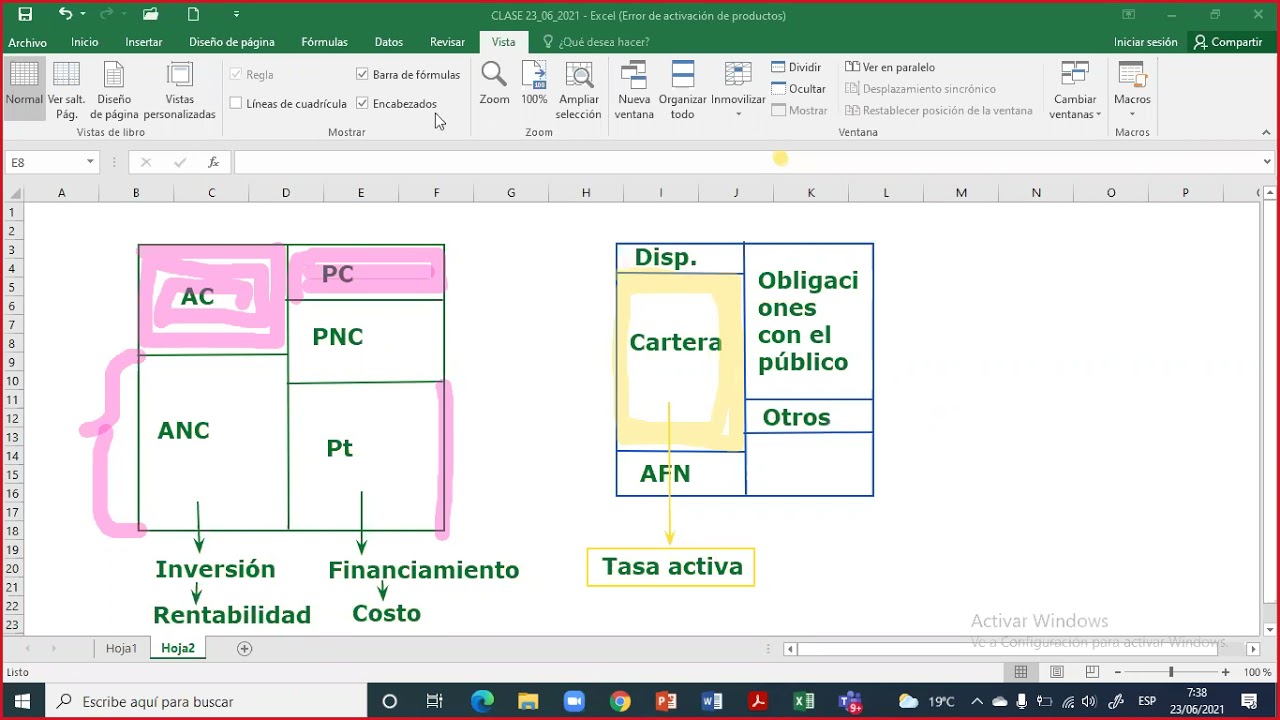1280x720 pixels.
Task: Click Compartir button
Action: 1228,42
